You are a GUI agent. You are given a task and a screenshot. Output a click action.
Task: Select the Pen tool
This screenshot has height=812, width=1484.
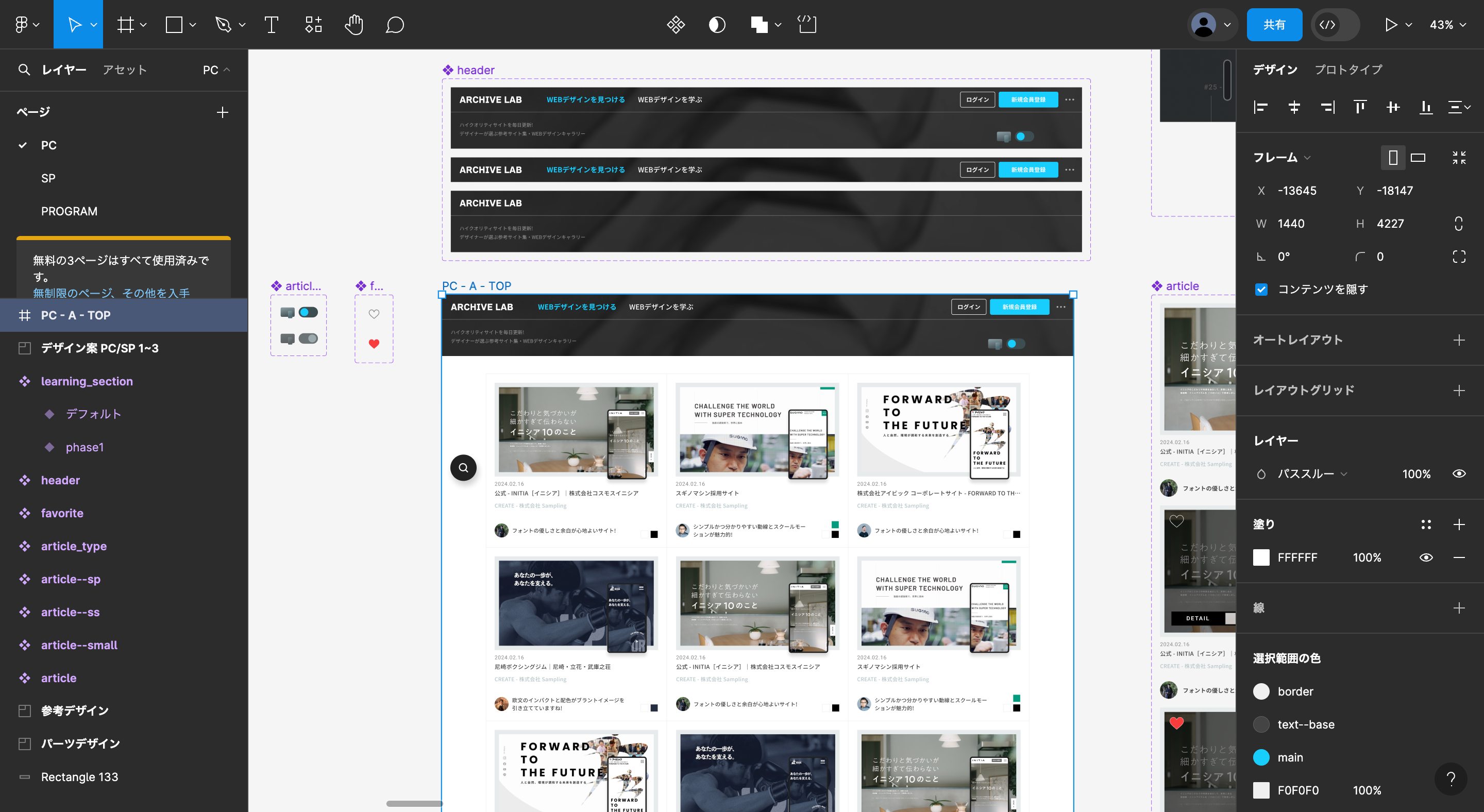pos(223,24)
